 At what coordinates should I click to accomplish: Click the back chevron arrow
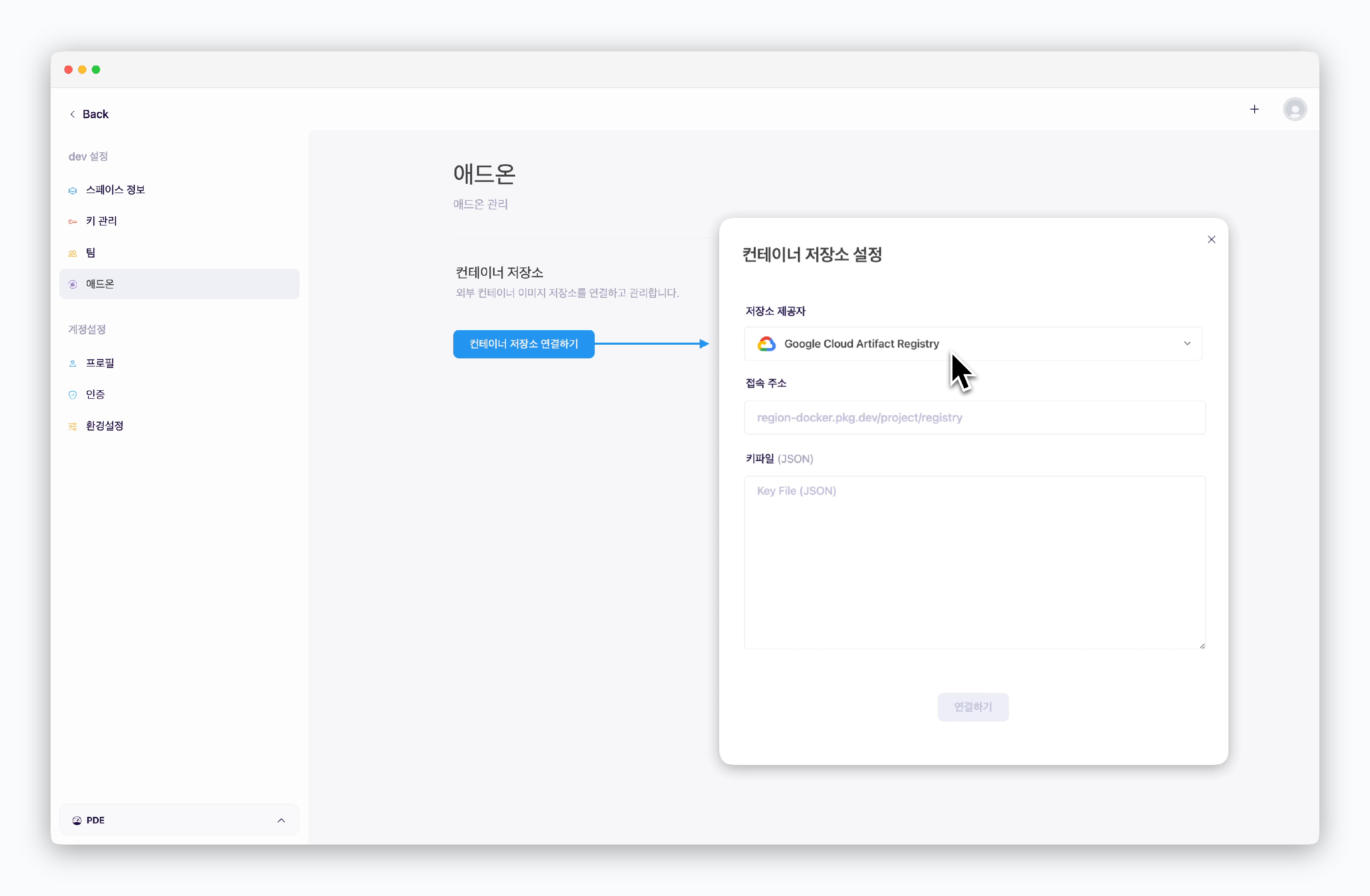(x=73, y=114)
